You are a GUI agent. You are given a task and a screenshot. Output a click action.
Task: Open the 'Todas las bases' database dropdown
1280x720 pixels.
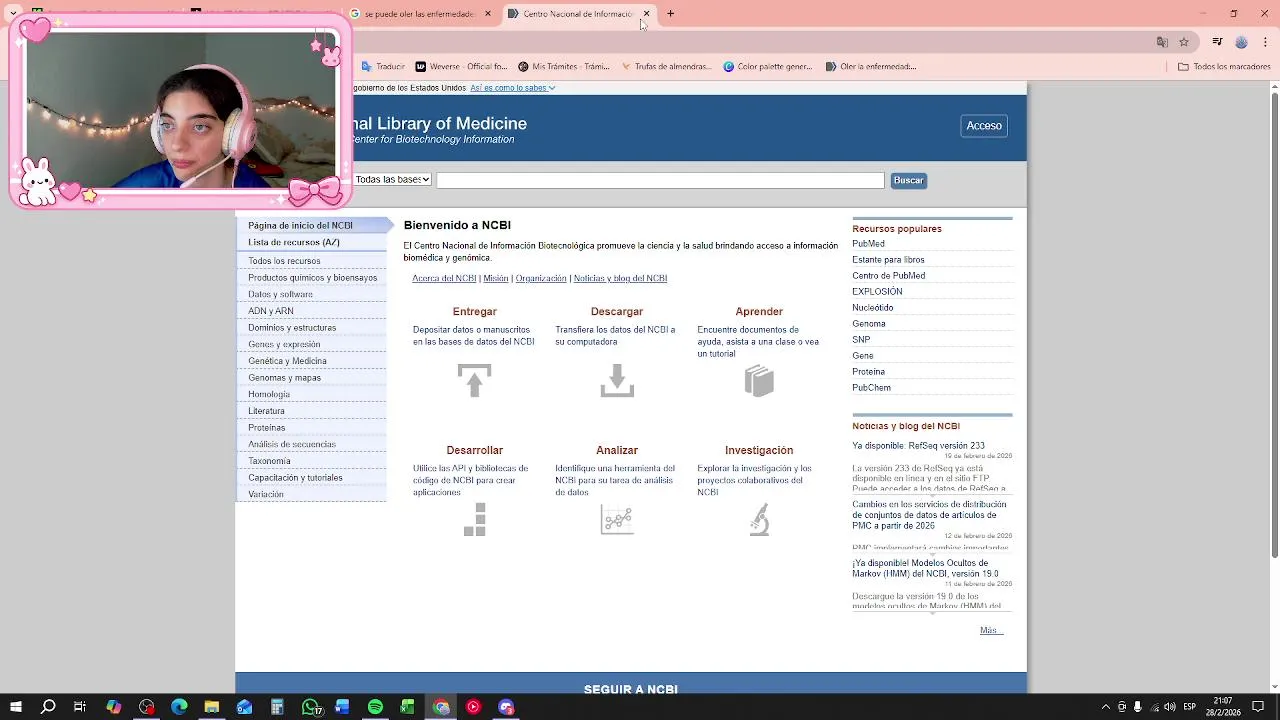(x=392, y=180)
